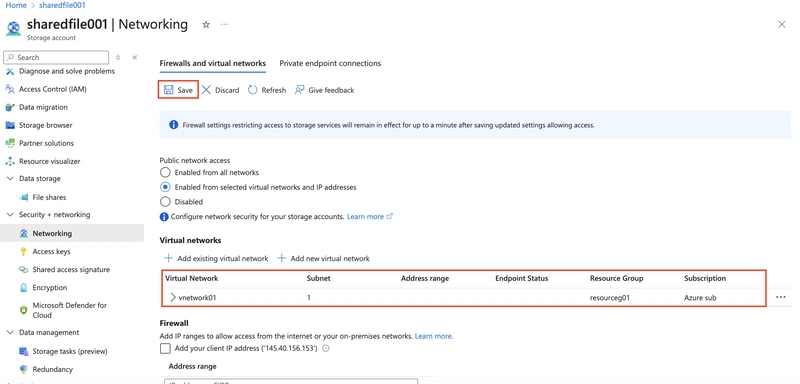Expand the vnetwork01 virtual network row
The image size is (800, 384).
coord(173,297)
